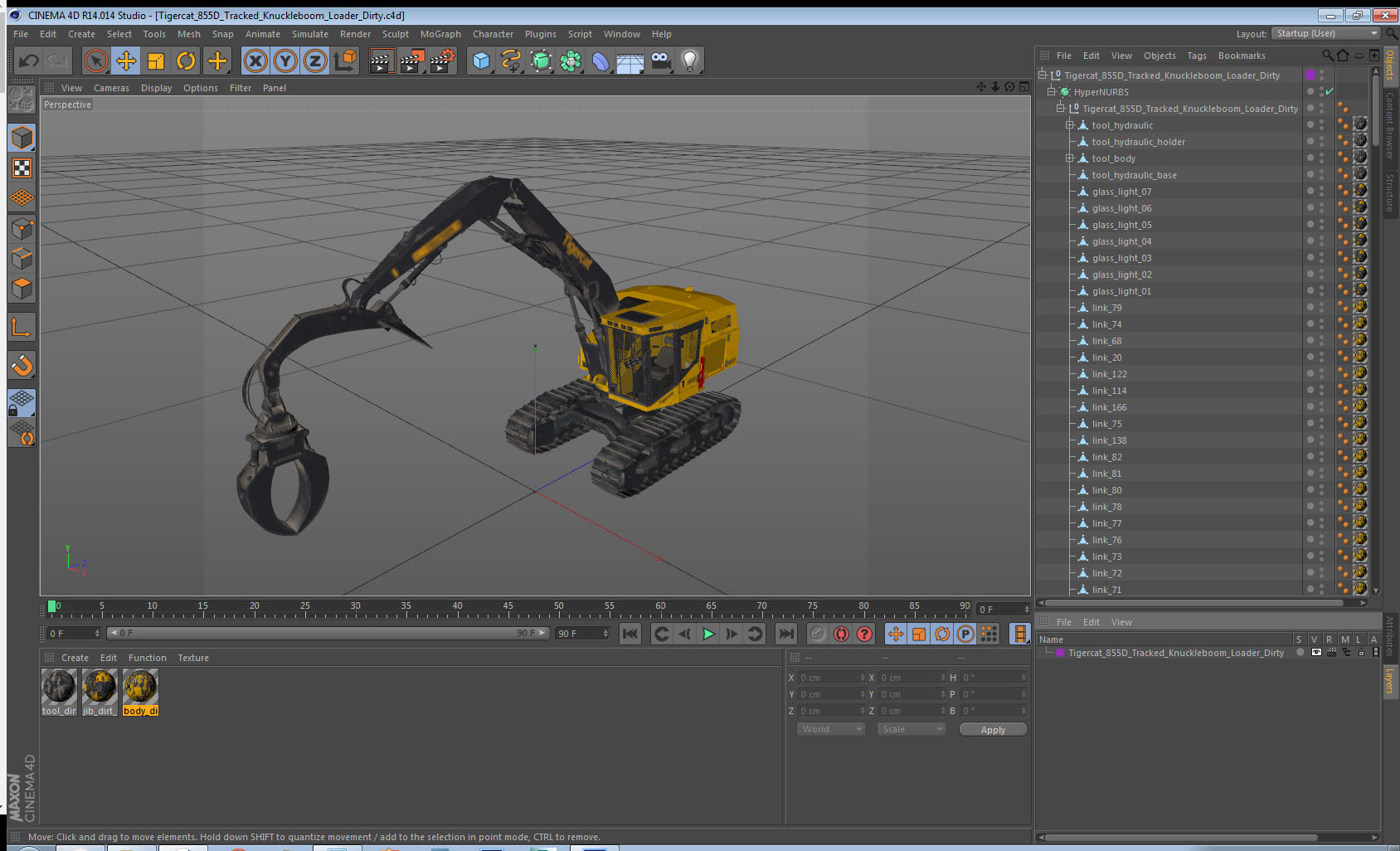Screen dimensions: 1400x851
Task: Click the timeline range slider bar
Action: click(x=328, y=633)
